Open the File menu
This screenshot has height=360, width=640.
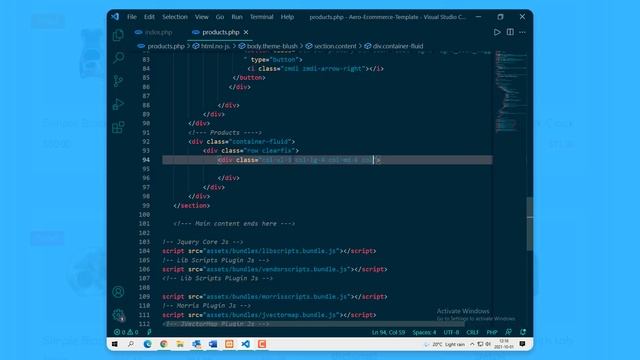click(x=131, y=17)
